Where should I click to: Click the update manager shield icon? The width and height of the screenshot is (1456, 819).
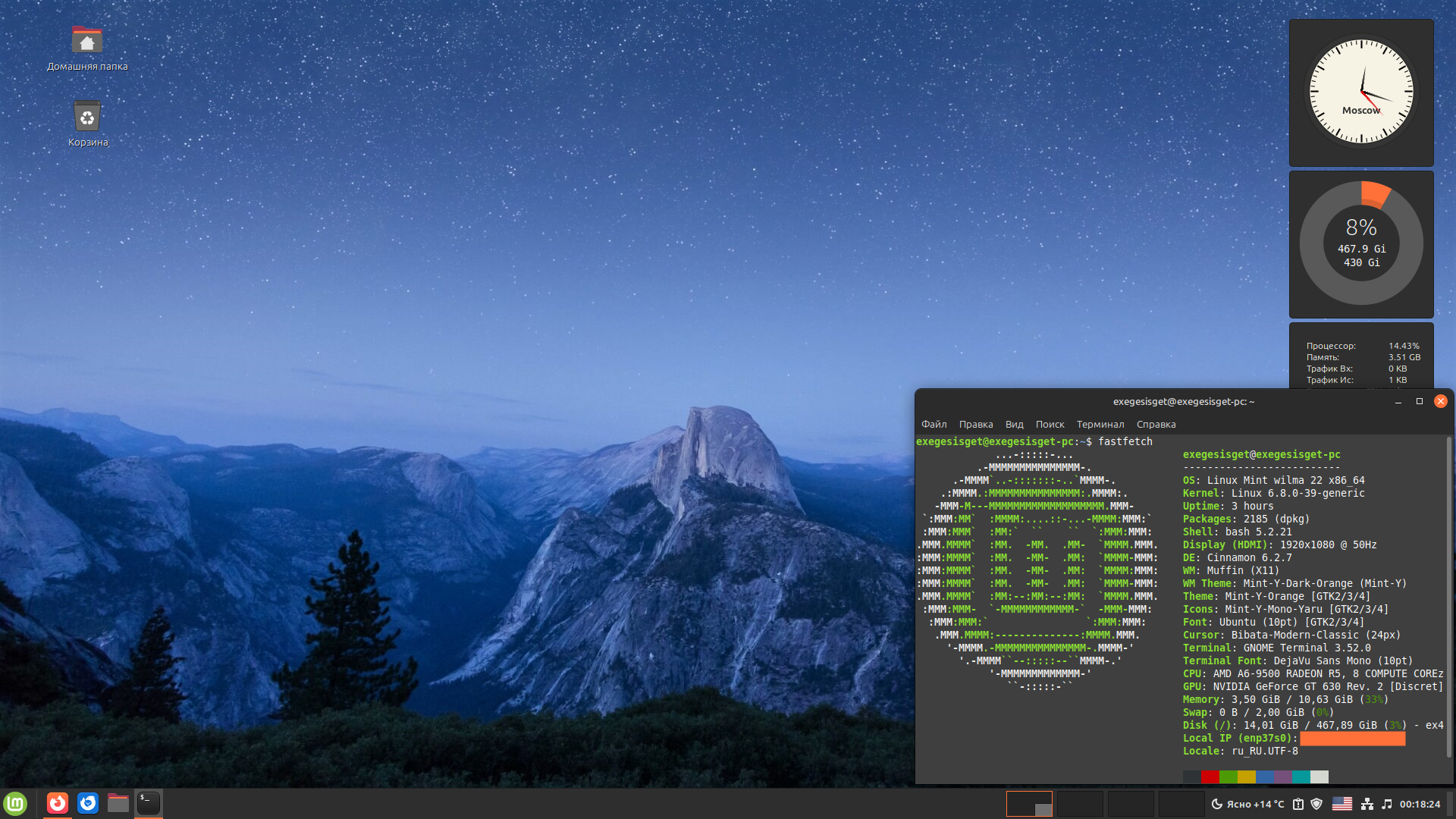click(1317, 804)
